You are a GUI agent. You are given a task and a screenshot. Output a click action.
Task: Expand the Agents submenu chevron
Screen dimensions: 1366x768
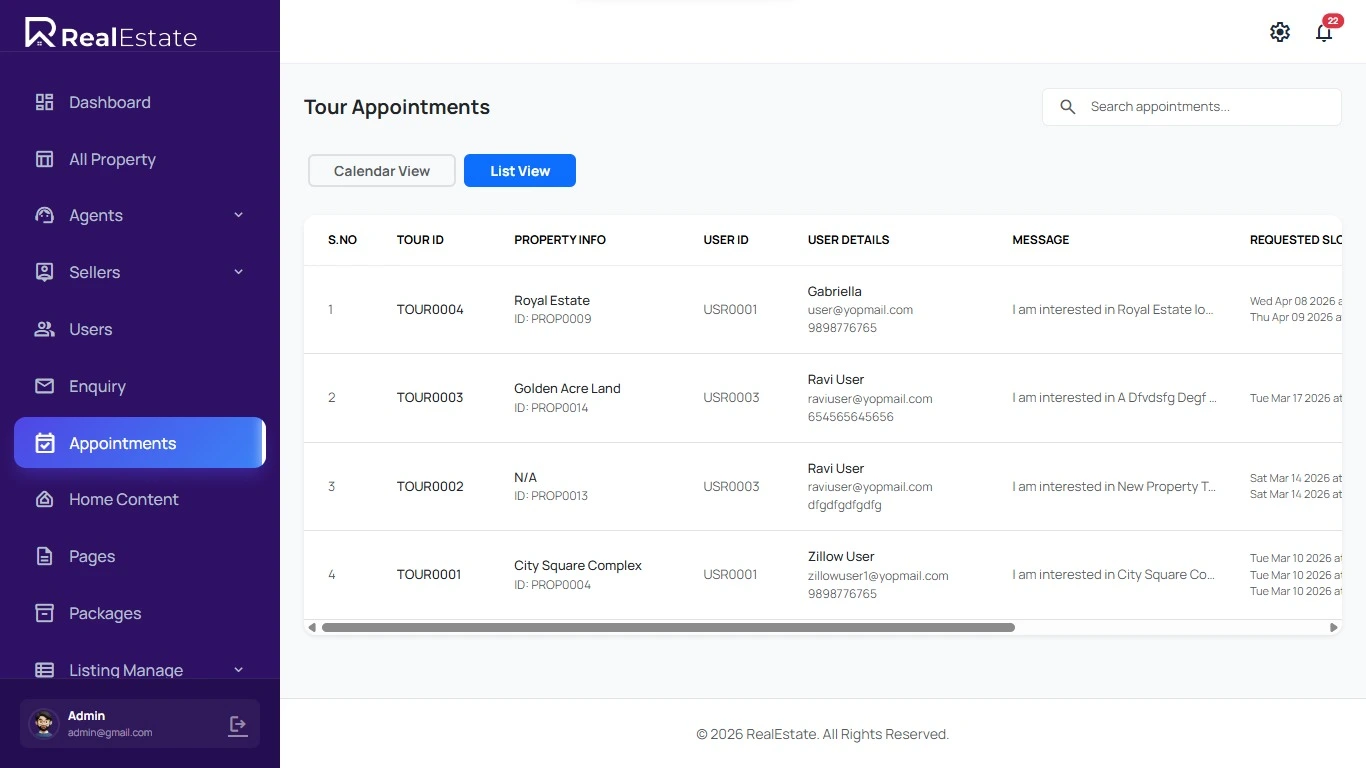(x=238, y=215)
